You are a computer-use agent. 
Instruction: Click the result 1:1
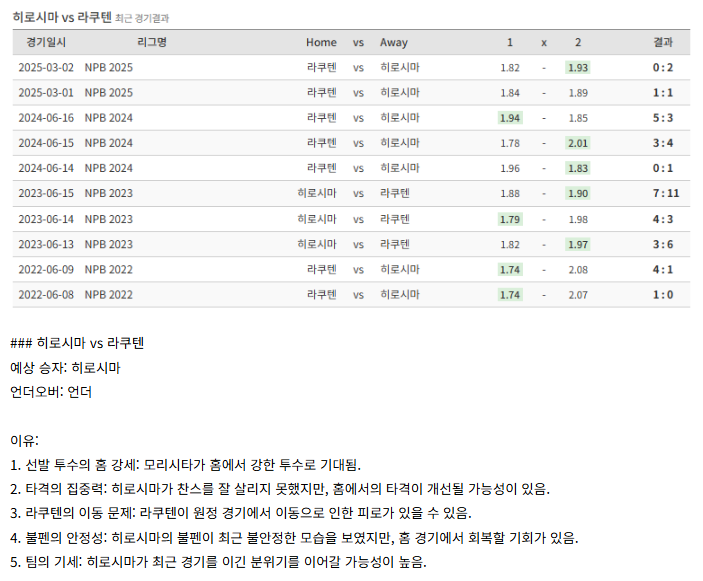[663, 92]
